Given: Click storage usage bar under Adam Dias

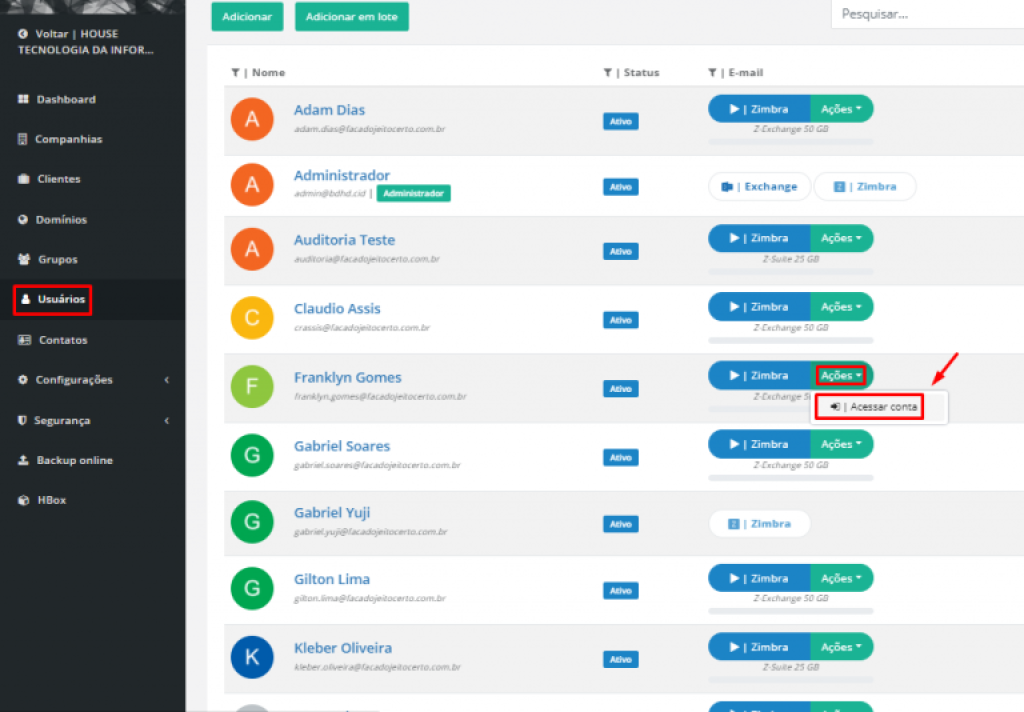Looking at the screenshot, I should [791, 141].
